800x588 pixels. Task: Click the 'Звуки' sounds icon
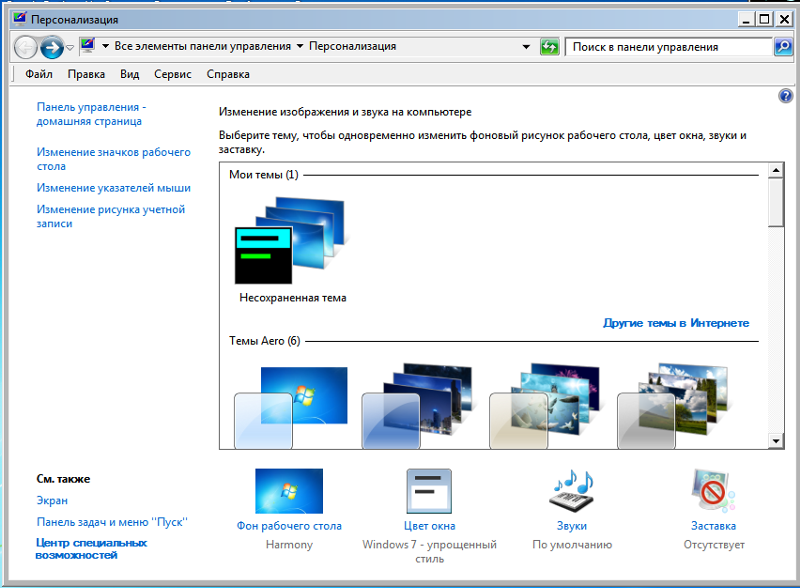[572, 491]
